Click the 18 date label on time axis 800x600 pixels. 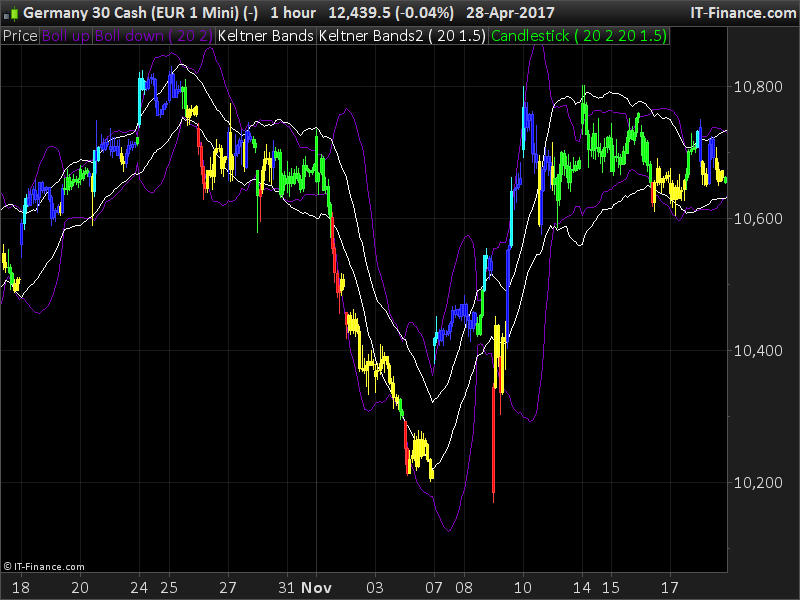click(21, 588)
